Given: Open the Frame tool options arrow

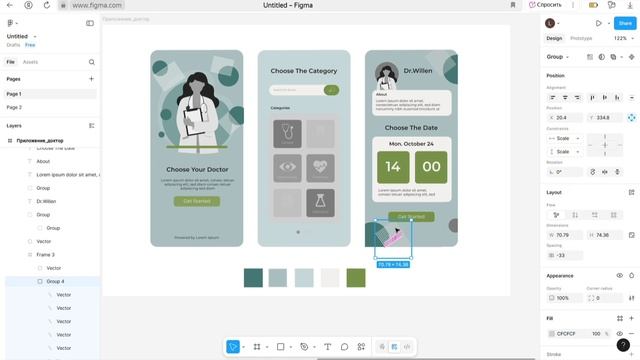Looking at the screenshot, I should click(267, 347).
